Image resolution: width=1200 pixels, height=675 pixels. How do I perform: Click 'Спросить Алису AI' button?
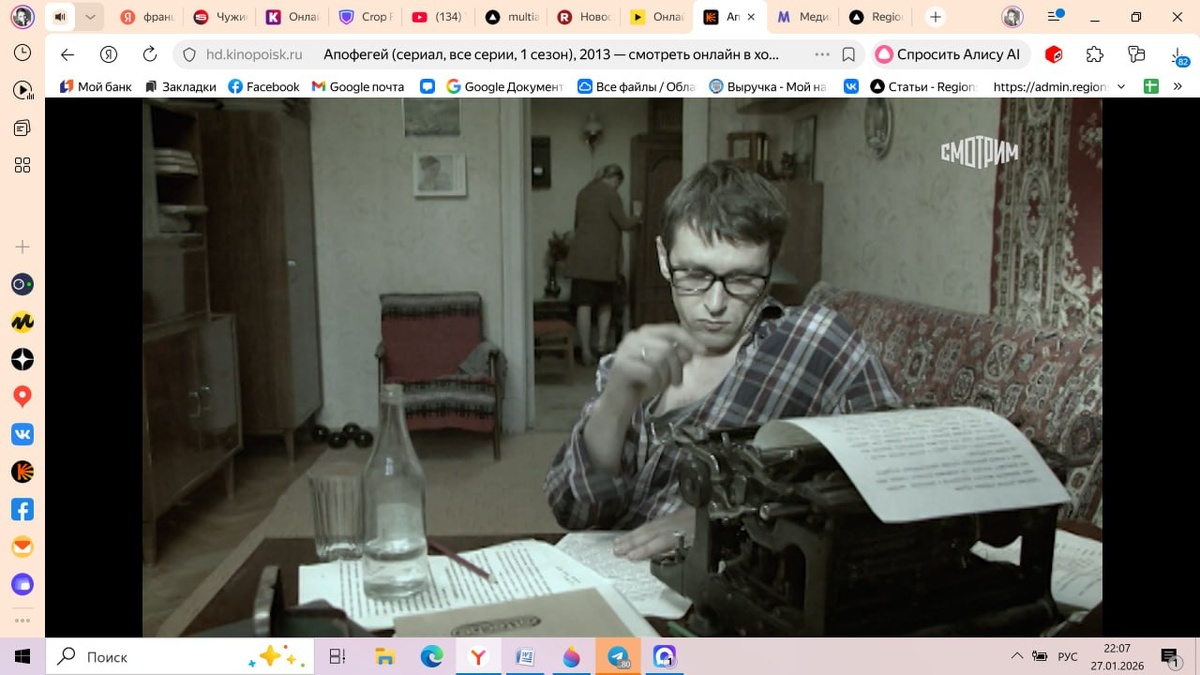tap(948, 55)
